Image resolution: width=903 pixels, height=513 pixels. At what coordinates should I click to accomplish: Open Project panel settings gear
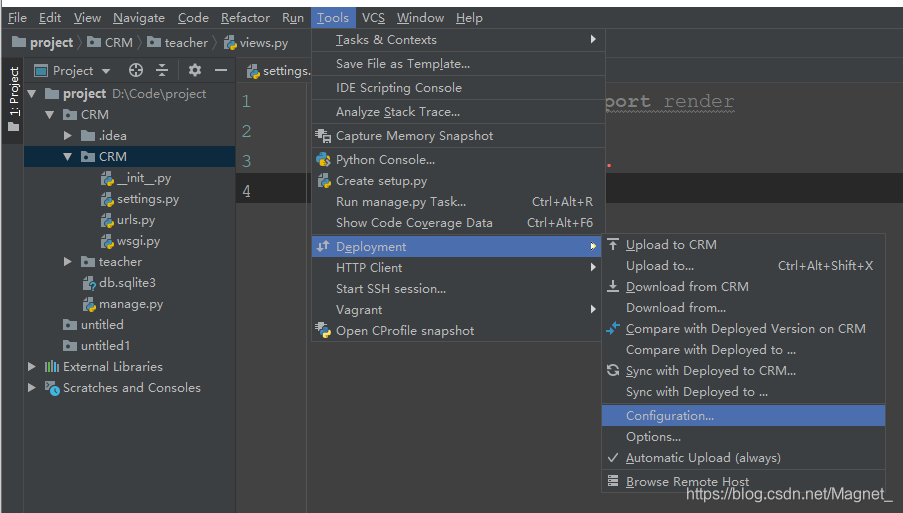click(195, 70)
